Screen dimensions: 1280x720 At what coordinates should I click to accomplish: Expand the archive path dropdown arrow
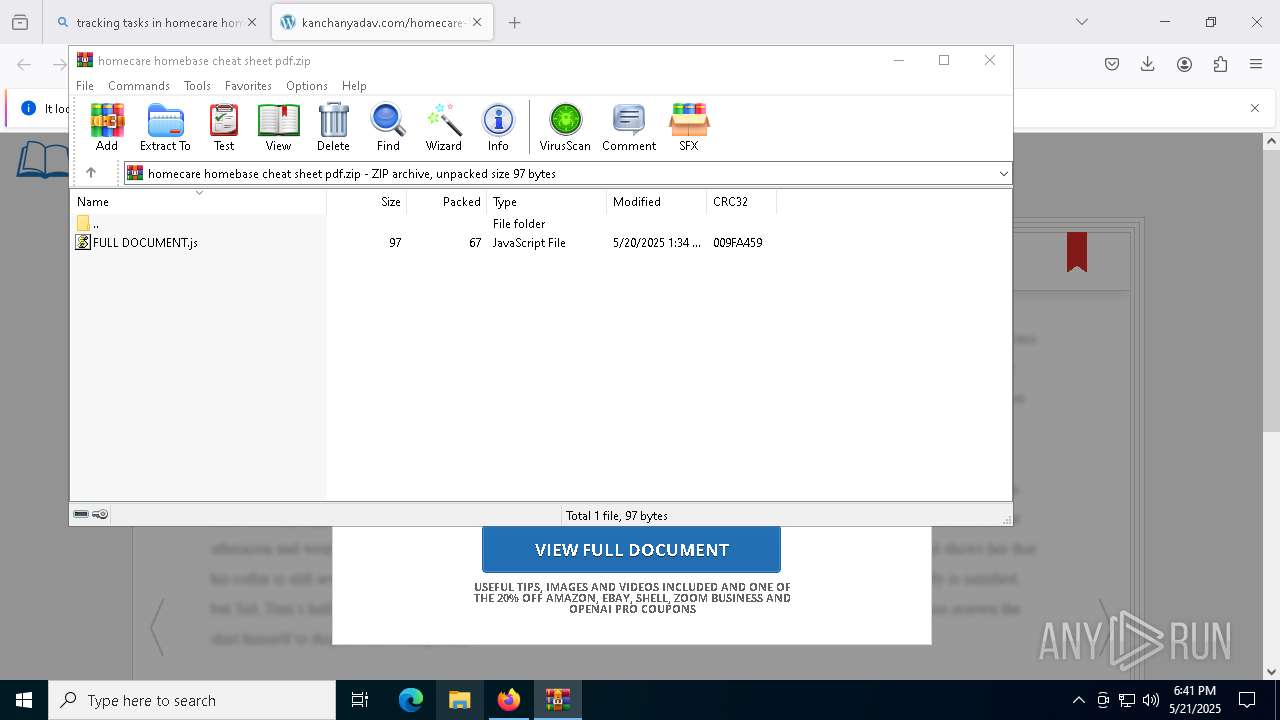coord(1003,174)
